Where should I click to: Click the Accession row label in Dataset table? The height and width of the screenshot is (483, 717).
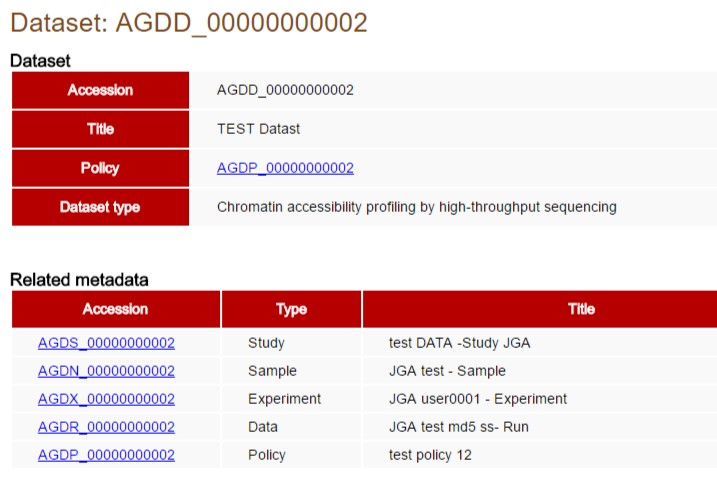pyautogui.click(x=100, y=90)
